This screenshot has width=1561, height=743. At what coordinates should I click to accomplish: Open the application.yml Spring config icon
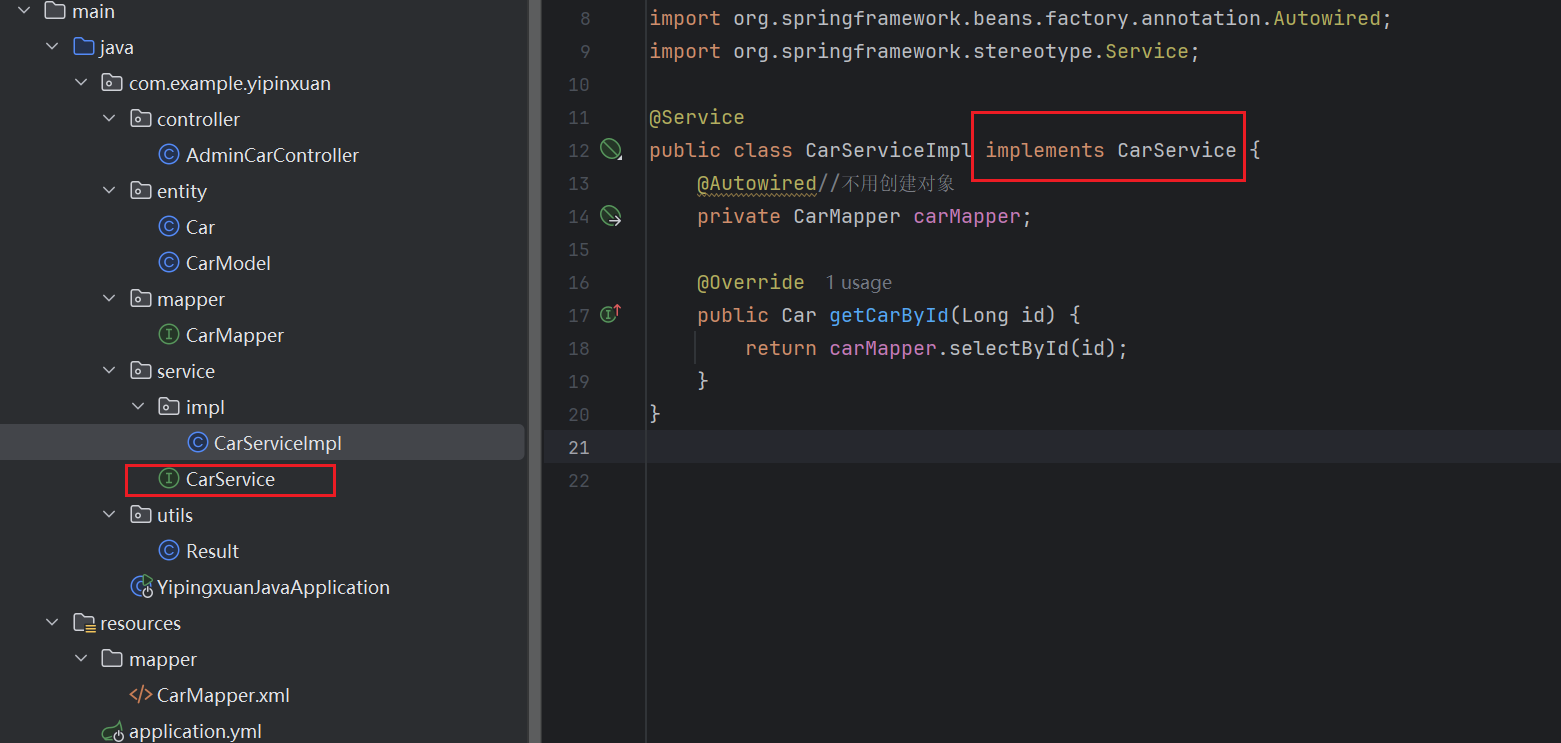[112, 732]
